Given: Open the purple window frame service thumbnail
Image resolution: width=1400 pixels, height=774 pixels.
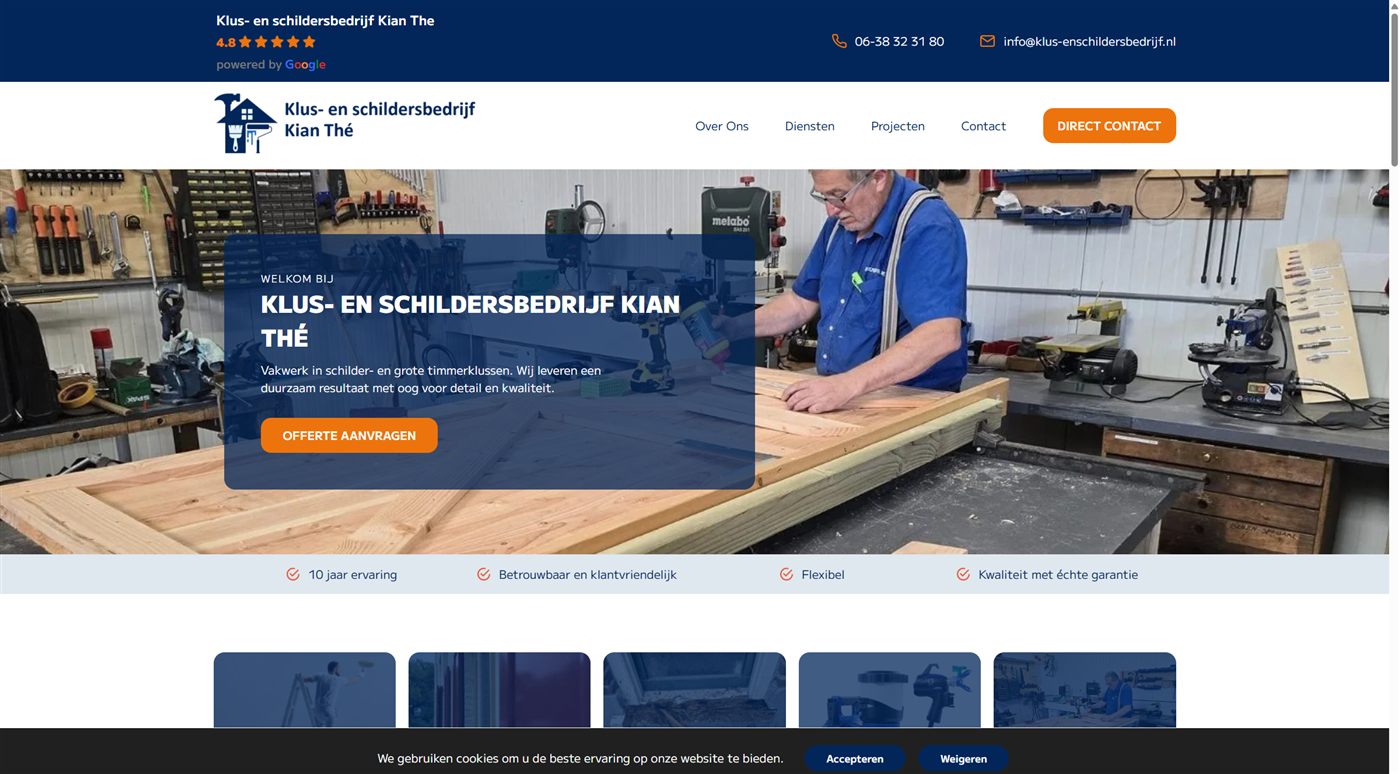Looking at the screenshot, I should click(500, 691).
